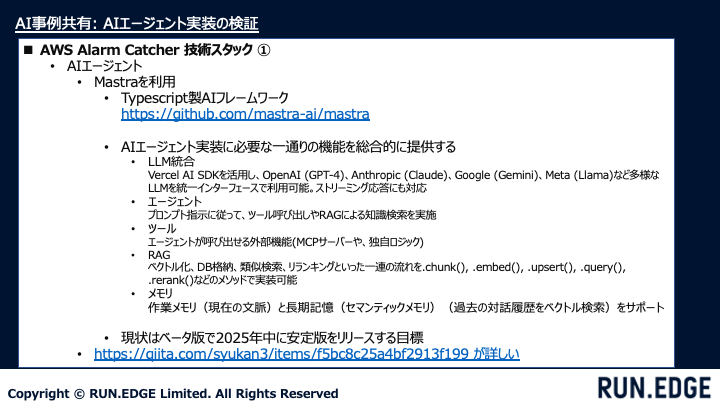This screenshot has width=720, height=405.
Task: Select the 'ツール' bullet heading
Action: click(162, 228)
